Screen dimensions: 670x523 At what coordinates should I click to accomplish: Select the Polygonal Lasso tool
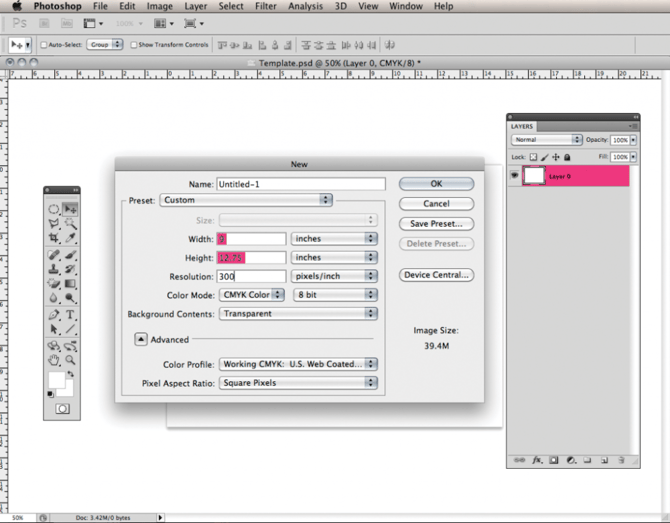[53, 223]
